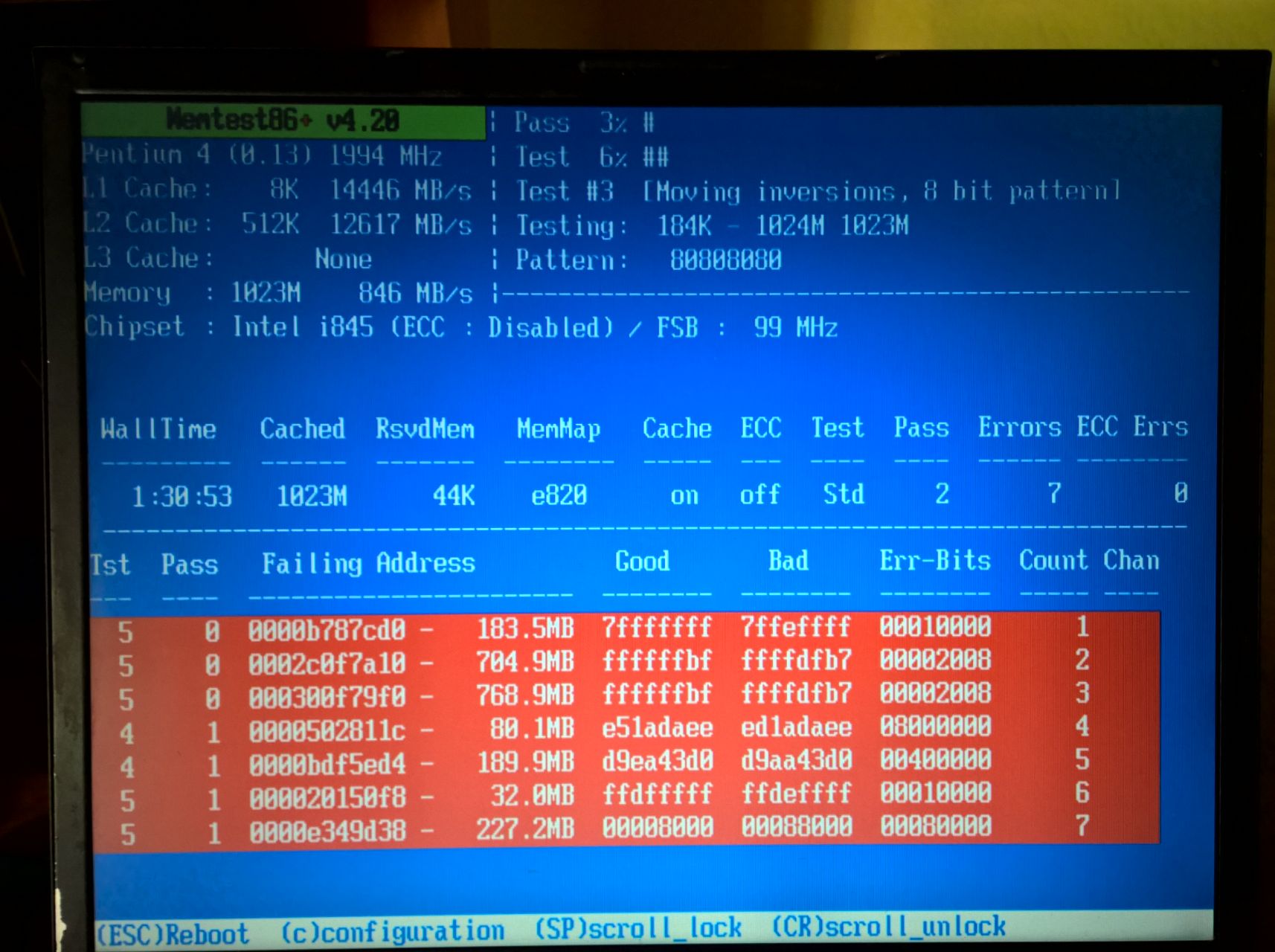
Task: Select the Test #3 moving inversions text
Action: 818,192
